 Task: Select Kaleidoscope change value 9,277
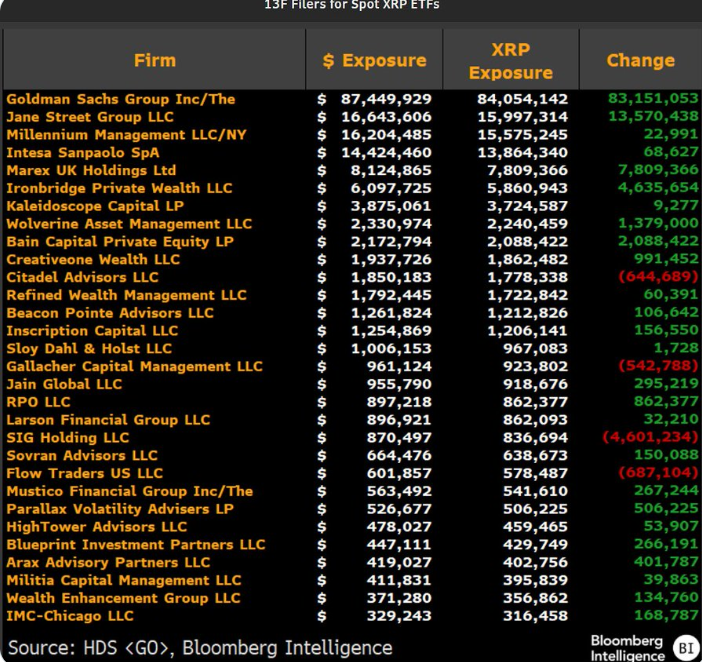coord(677,205)
